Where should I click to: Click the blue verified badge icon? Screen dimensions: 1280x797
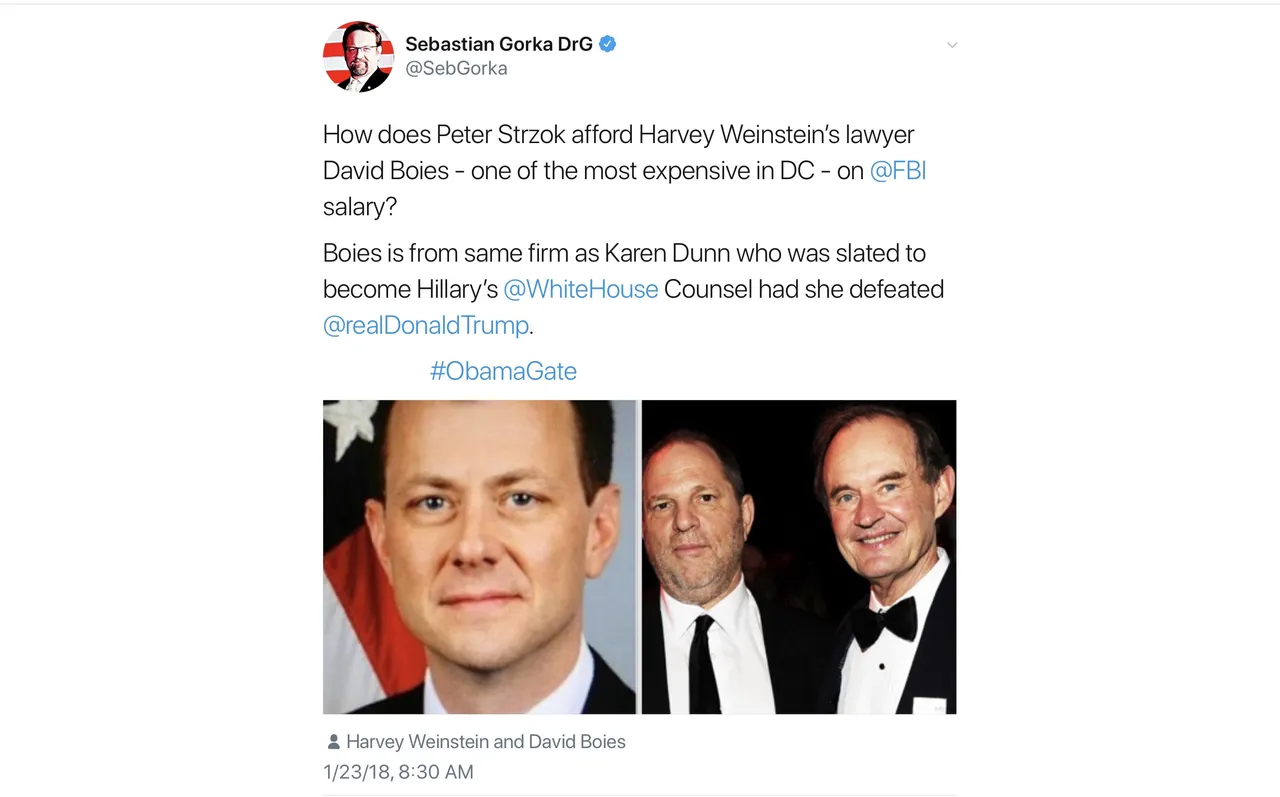pyautogui.click(x=607, y=44)
